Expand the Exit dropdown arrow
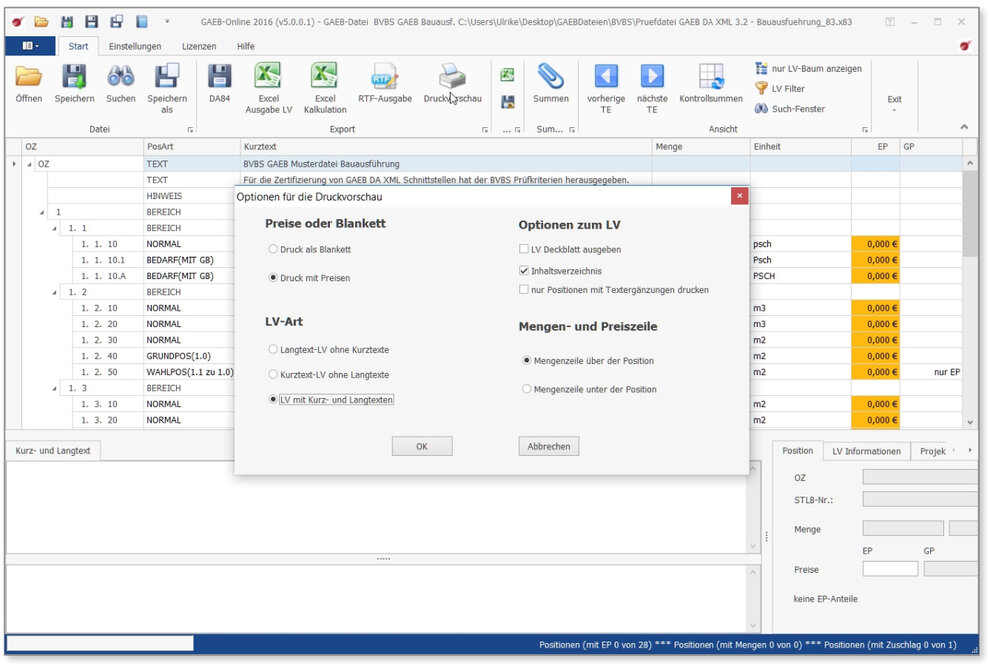The height and width of the screenshot is (666, 988). coord(894,111)
